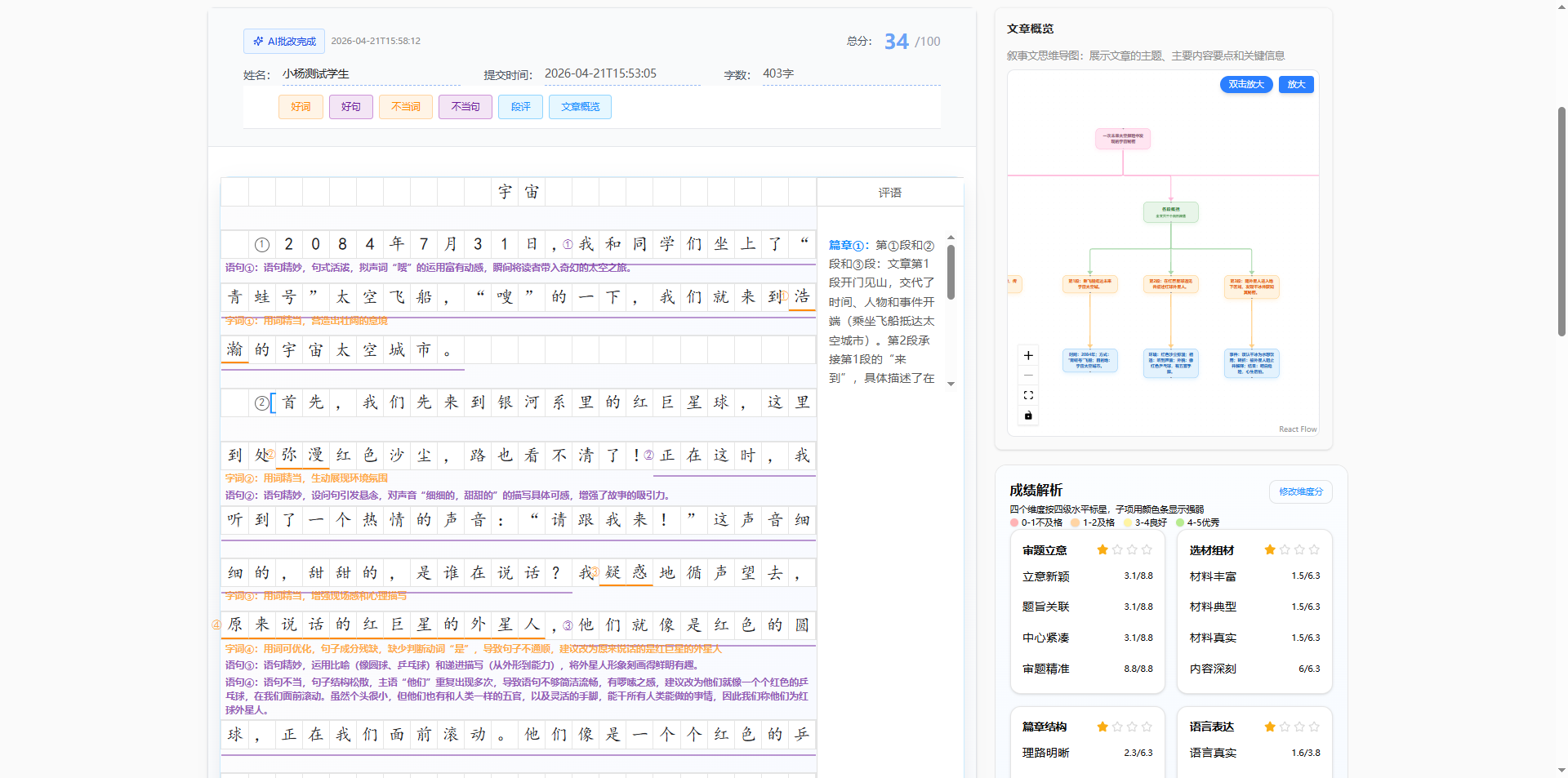Select the pink root node in mind map
The width and height of the screenshot is (1568, 778).
[1123, 139]
